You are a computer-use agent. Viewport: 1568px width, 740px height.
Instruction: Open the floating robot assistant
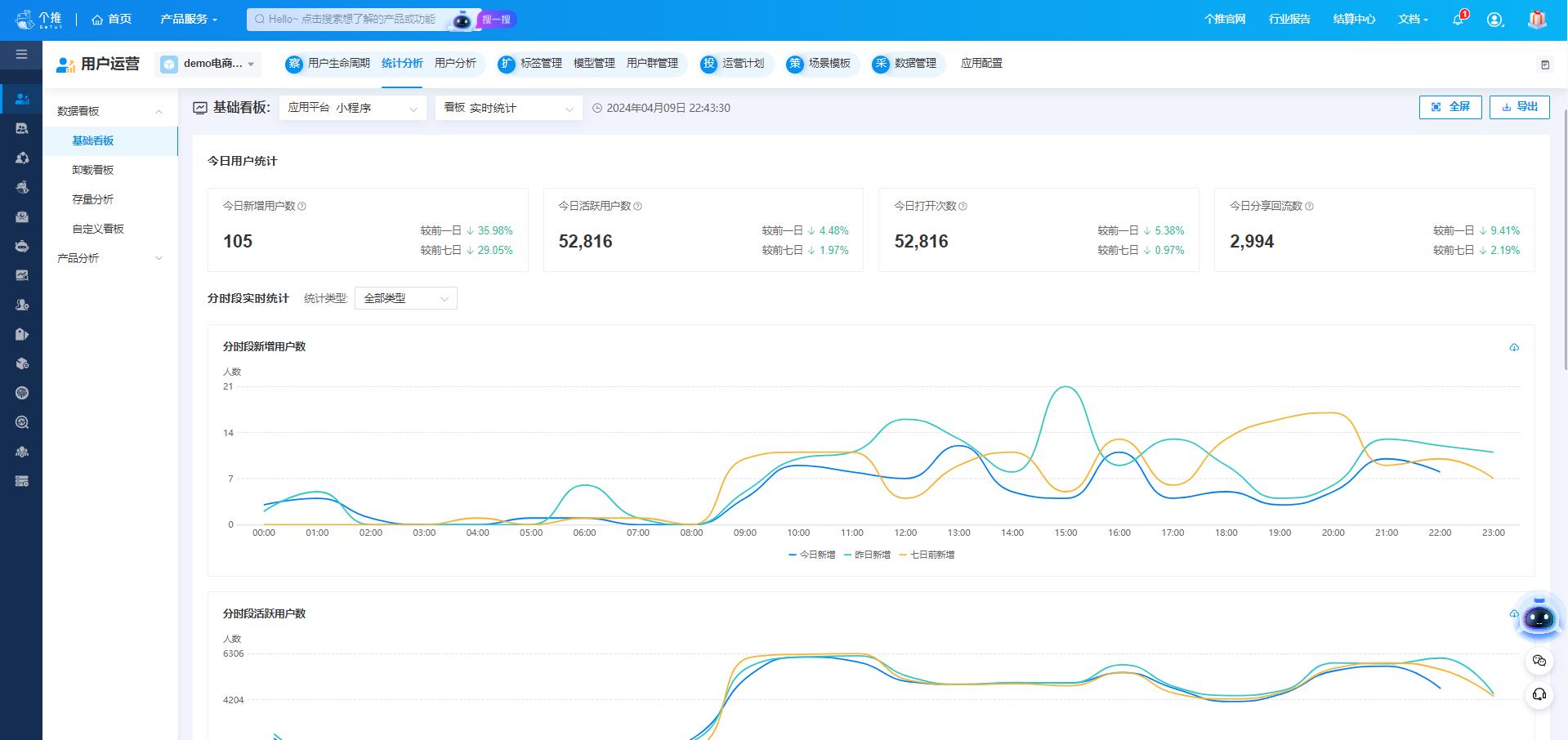pos(1539,617)
